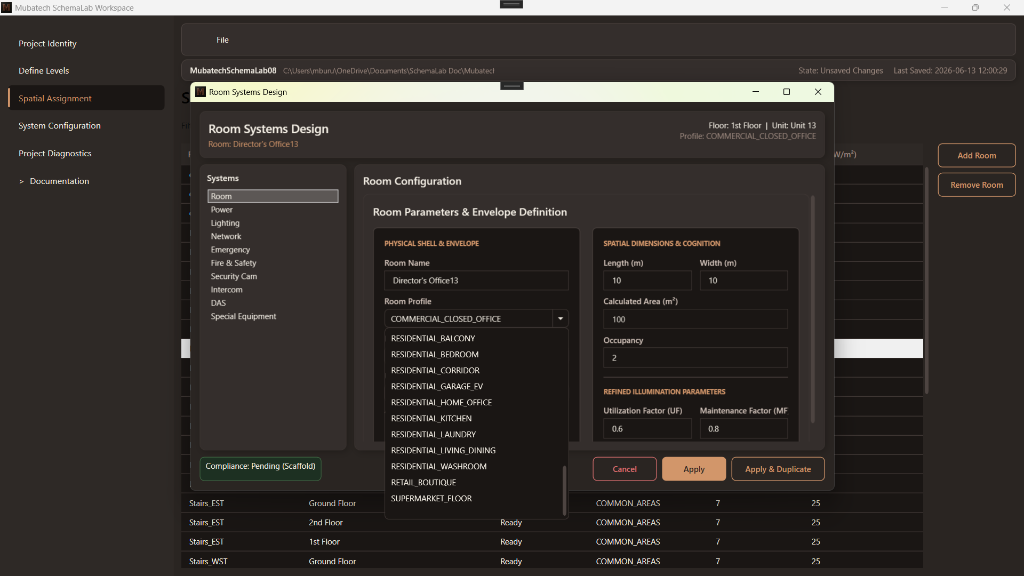Image resolution: width=1024 pixels, height=576 pixels.
Task: Choose RESIDENTIAL_HOME_OFFICE profile option
Action: point(474,402)
